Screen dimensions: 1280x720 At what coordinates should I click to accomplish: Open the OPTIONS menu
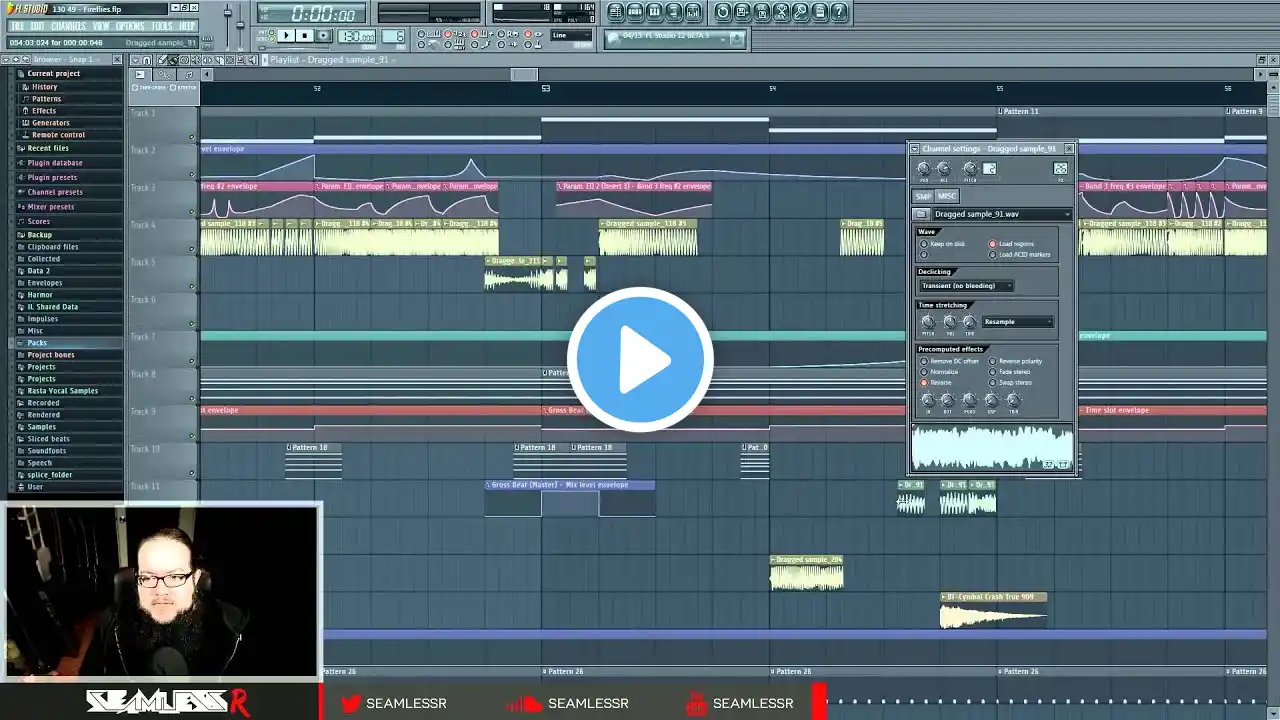[130, 26]
